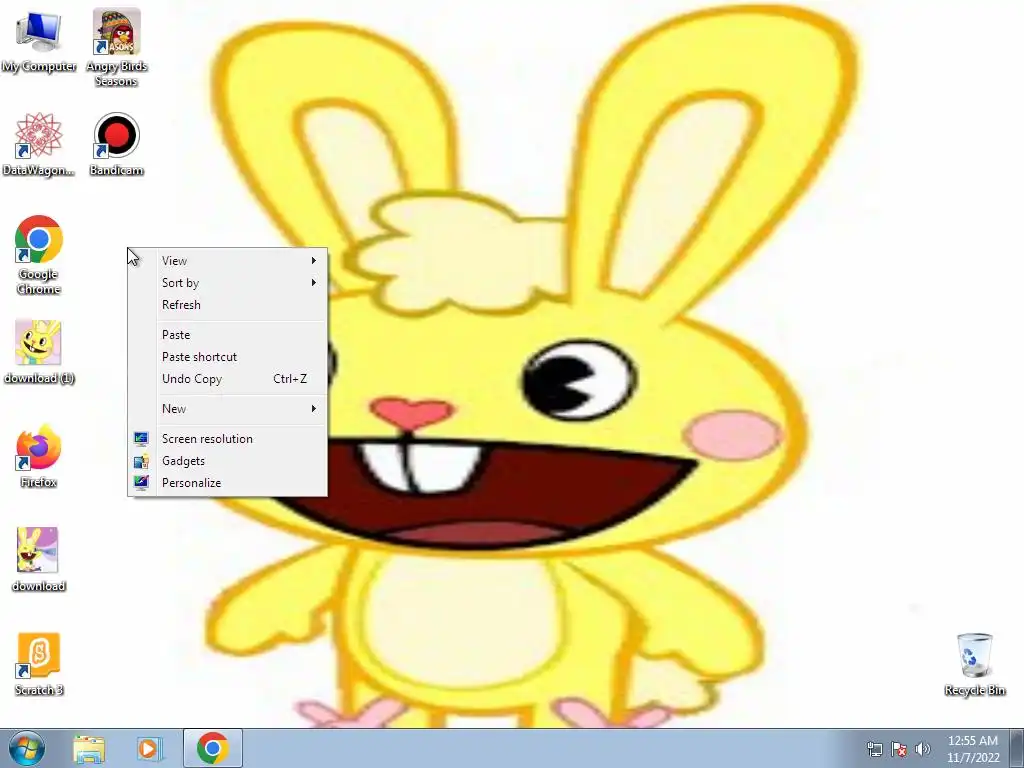Choose Refresh from the context menu
Screen dimensions: 1024x768
(x=227, y=305)
